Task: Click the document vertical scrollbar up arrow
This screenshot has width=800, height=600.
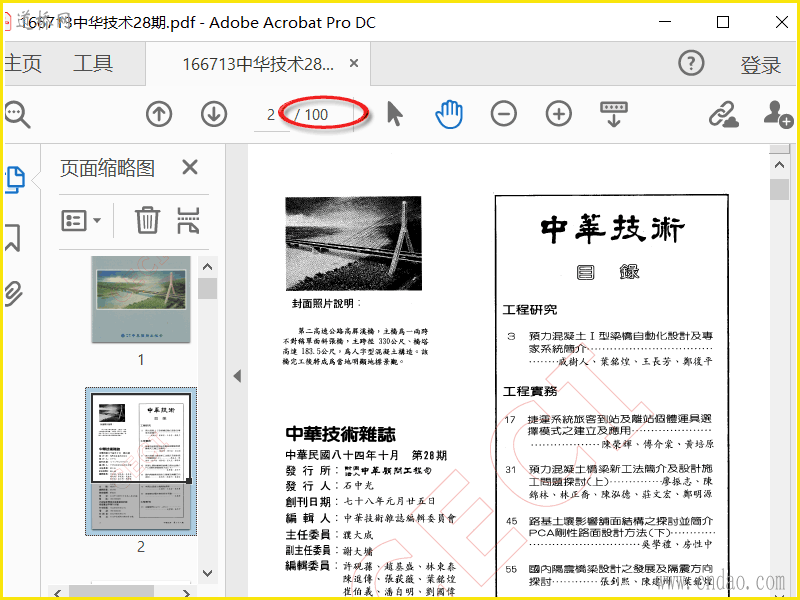Action: click(x=779, y=165)
